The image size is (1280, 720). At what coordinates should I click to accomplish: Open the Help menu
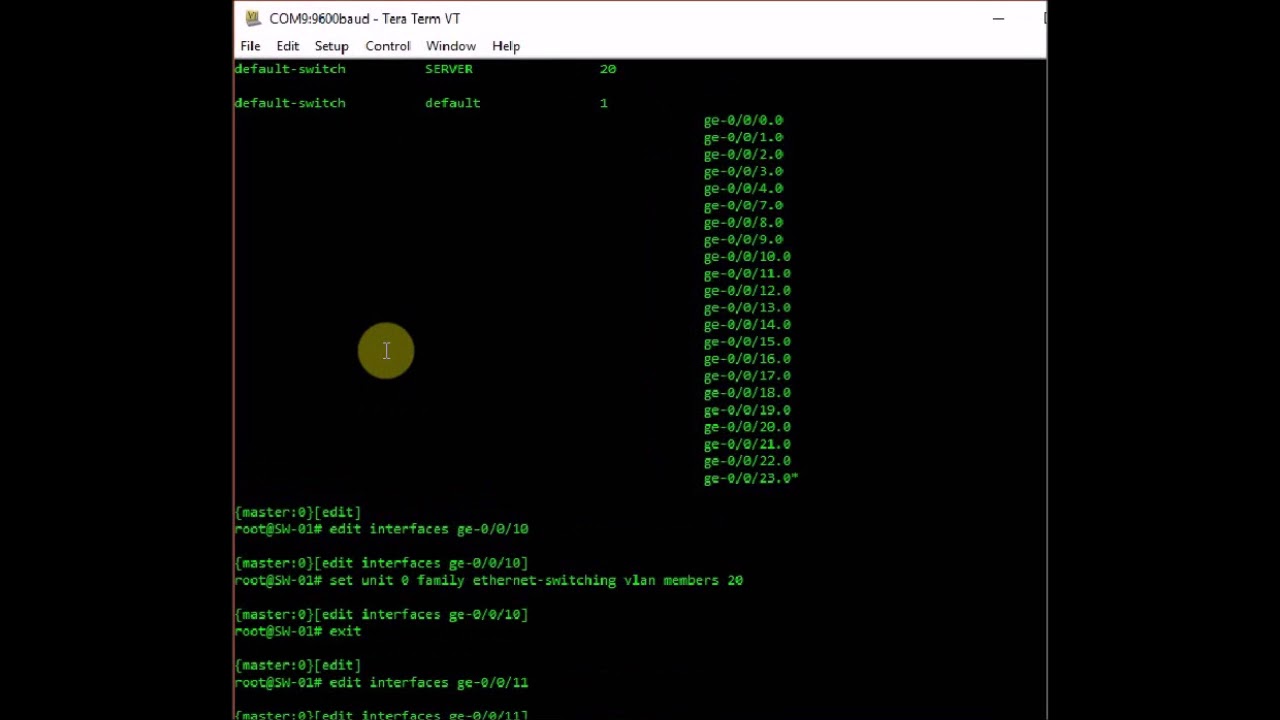506,46
